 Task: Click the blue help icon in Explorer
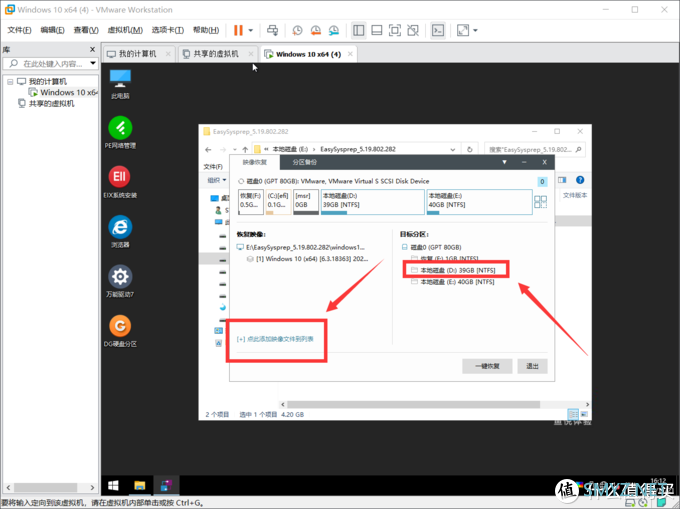[580, 180]
